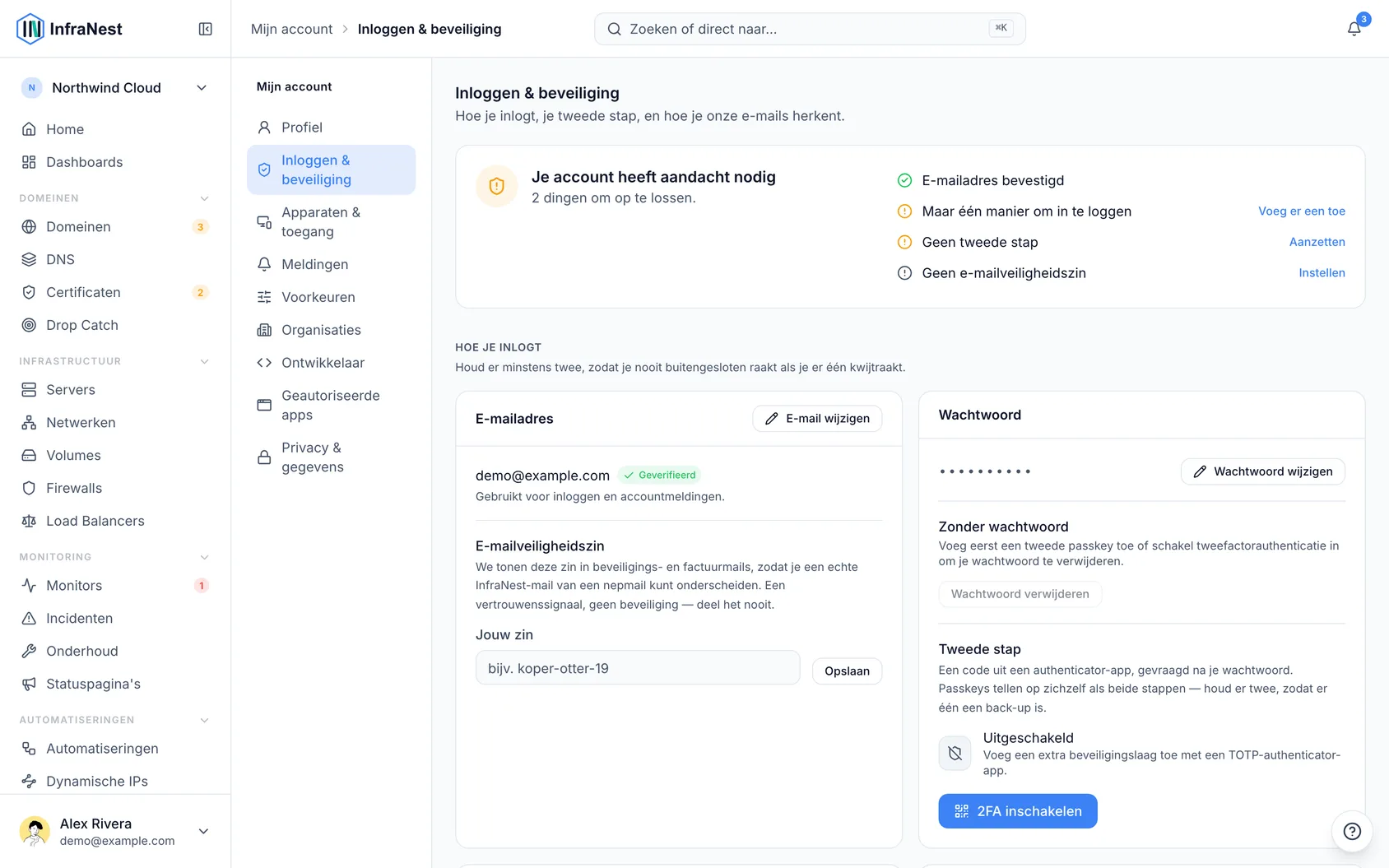Open Incidenten
The width and height of the screenshot is (1389, 868).
coord(115,618)
